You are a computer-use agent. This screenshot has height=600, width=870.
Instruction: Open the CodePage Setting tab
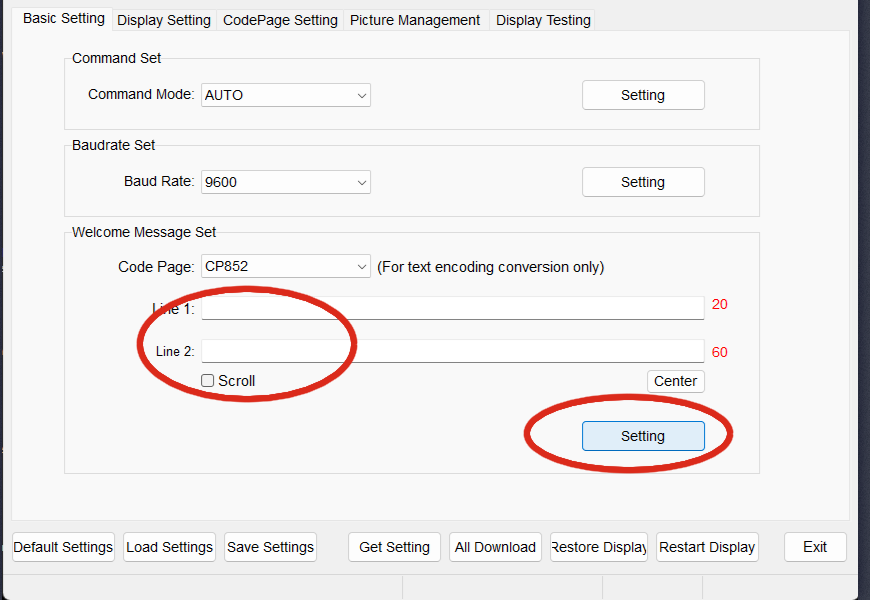click(280, 20)
